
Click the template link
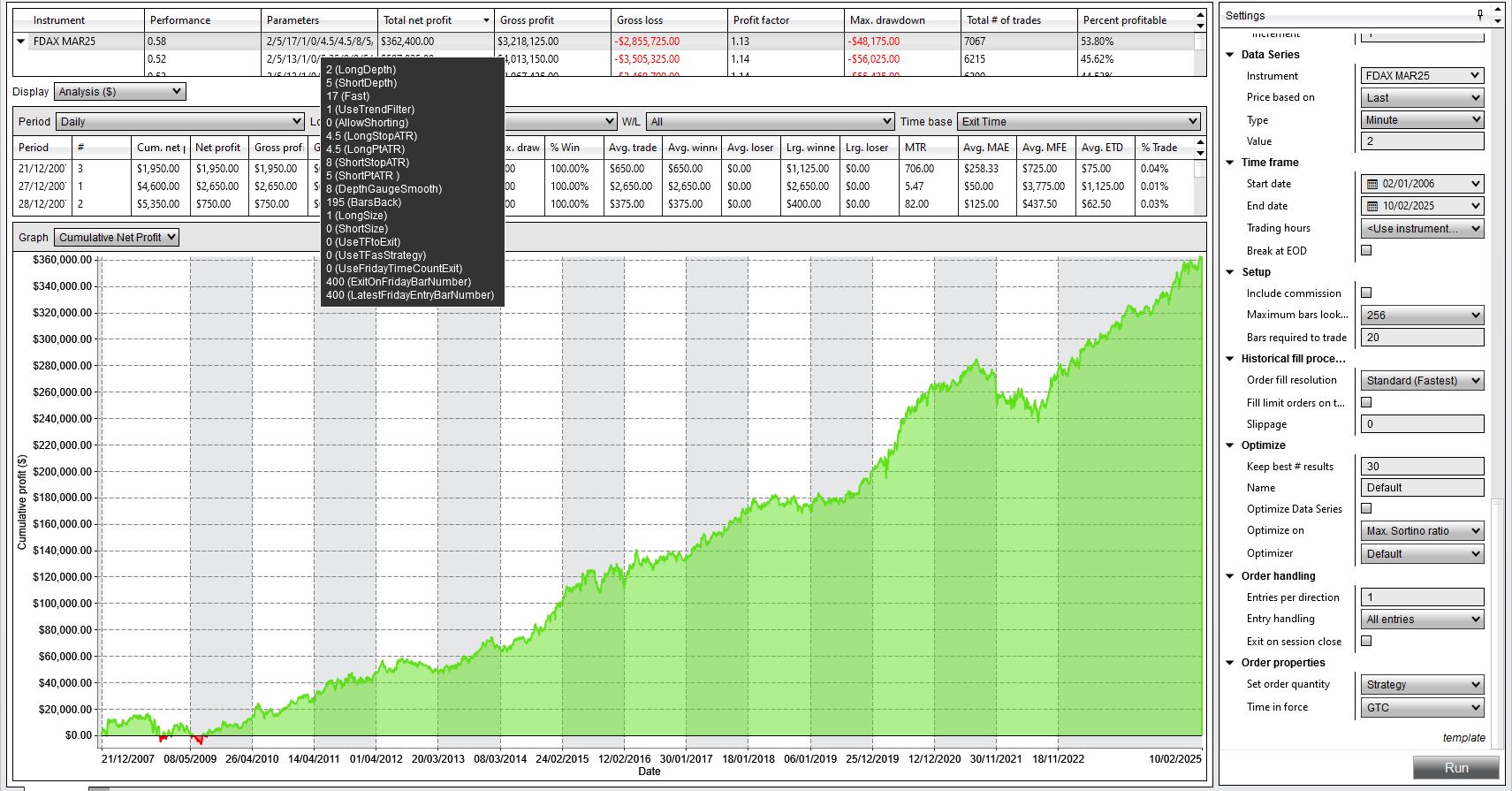pos(1463,738)
